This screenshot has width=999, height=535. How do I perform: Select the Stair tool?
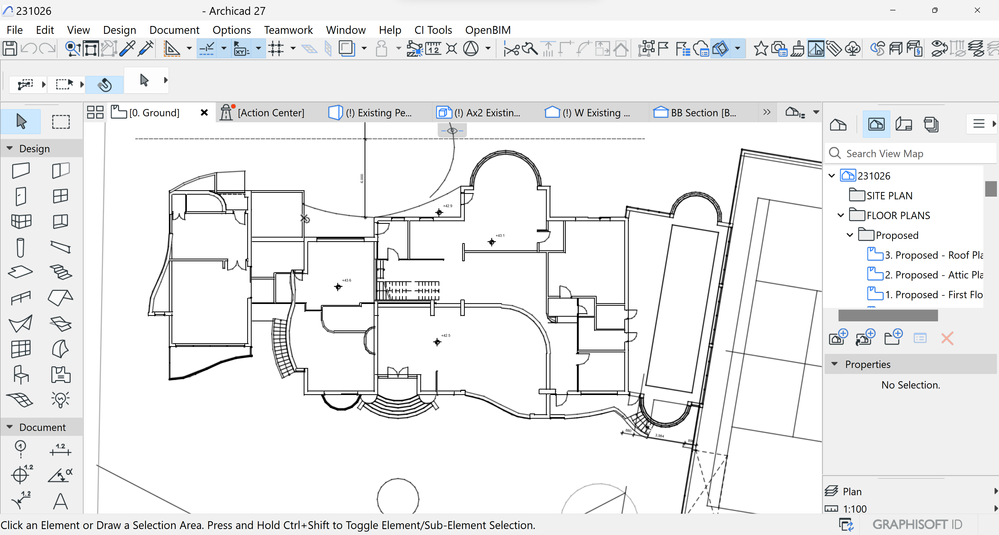(x=61, y=272)
